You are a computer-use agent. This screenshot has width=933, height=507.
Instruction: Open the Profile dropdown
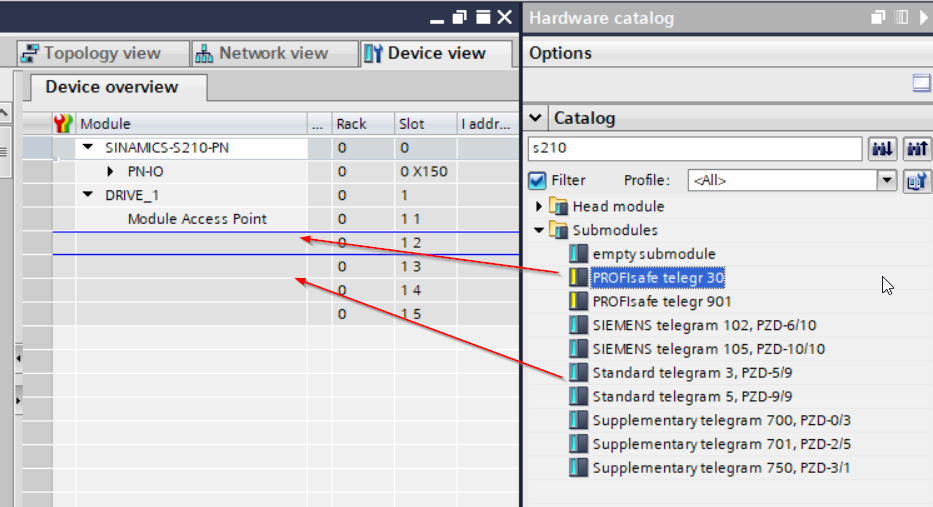(887, 180)
